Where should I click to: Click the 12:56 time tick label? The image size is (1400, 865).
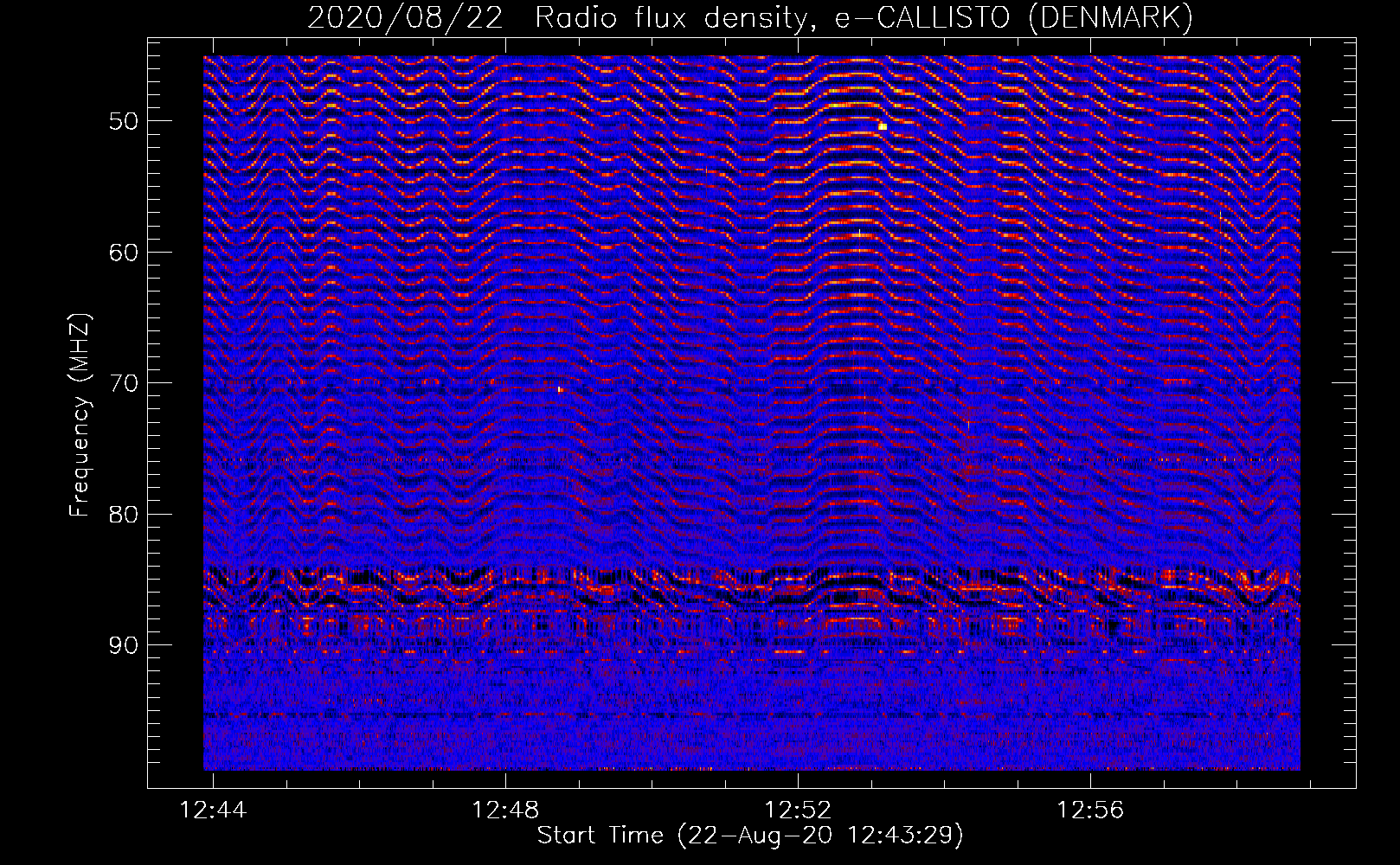point(1090,811)
